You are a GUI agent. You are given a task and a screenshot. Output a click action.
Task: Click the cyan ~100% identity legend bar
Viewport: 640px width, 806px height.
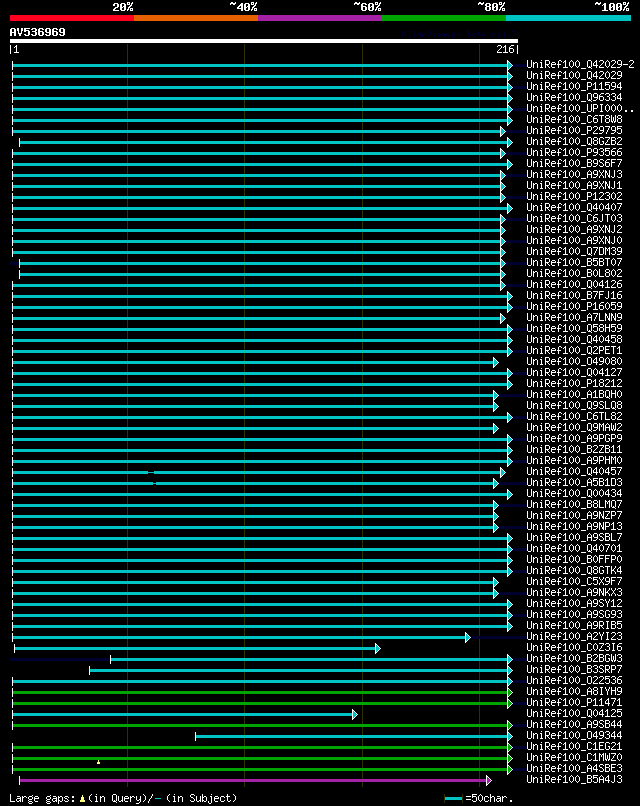(569, 18)
